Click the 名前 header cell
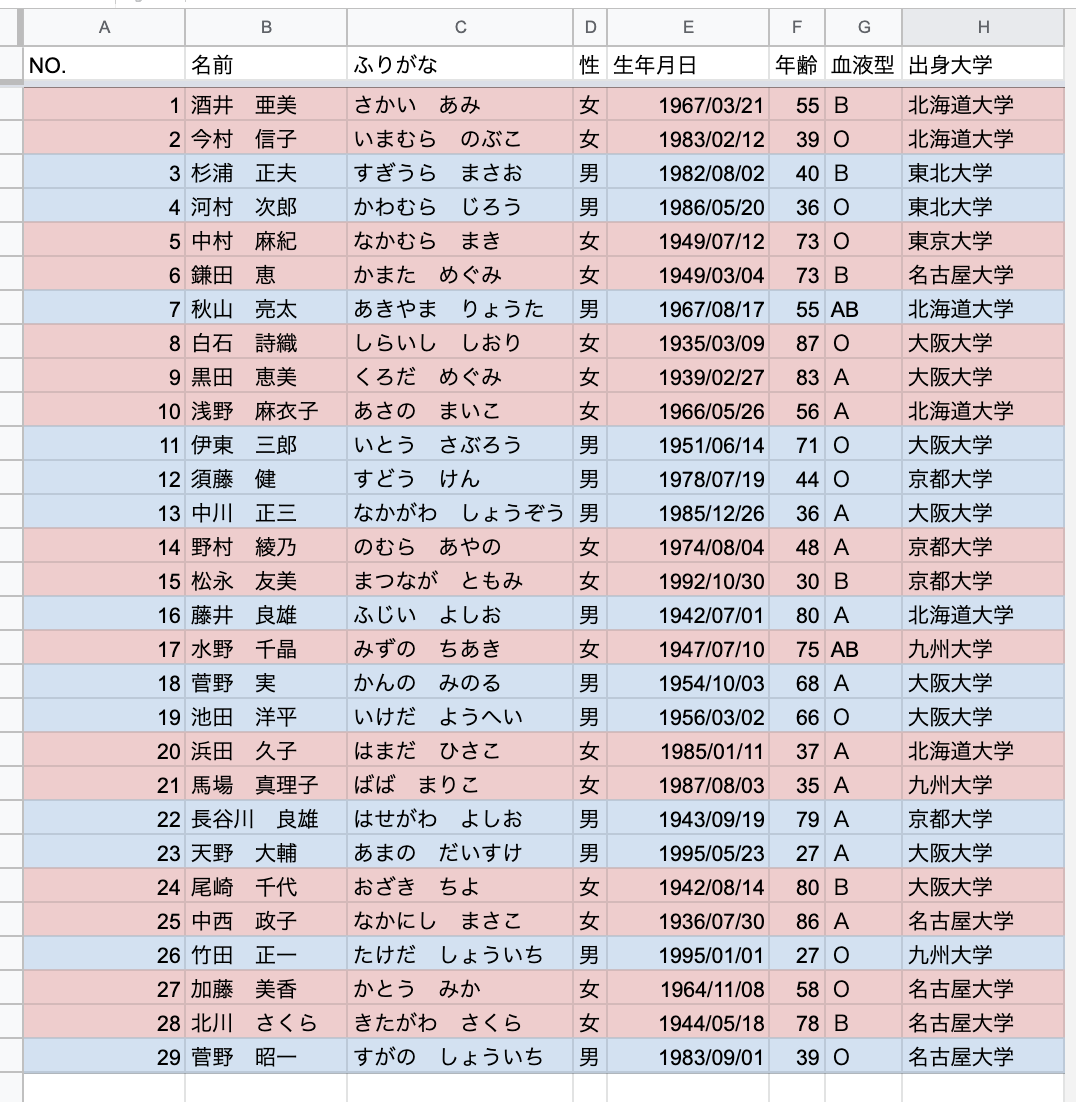1076x1102 pixels. pos(264,63)
